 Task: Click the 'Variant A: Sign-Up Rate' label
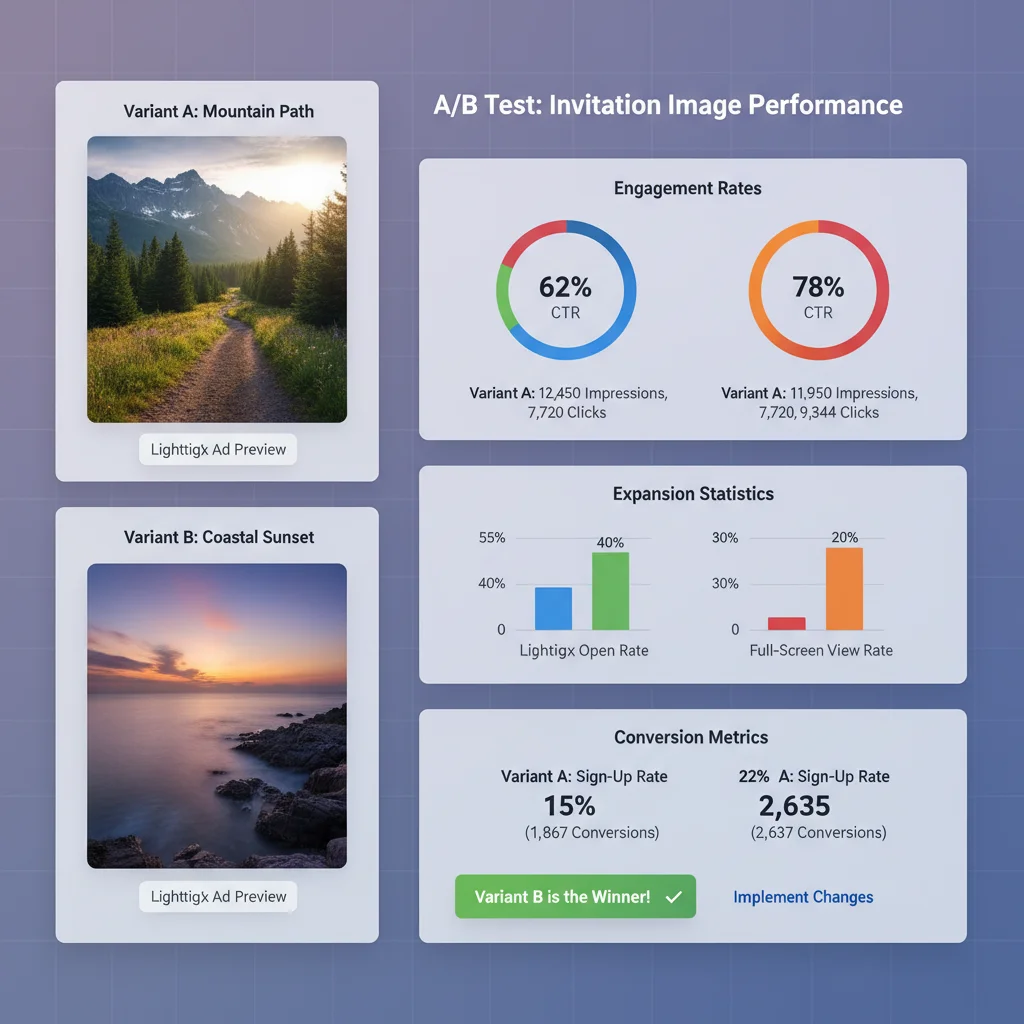(584, 776)
